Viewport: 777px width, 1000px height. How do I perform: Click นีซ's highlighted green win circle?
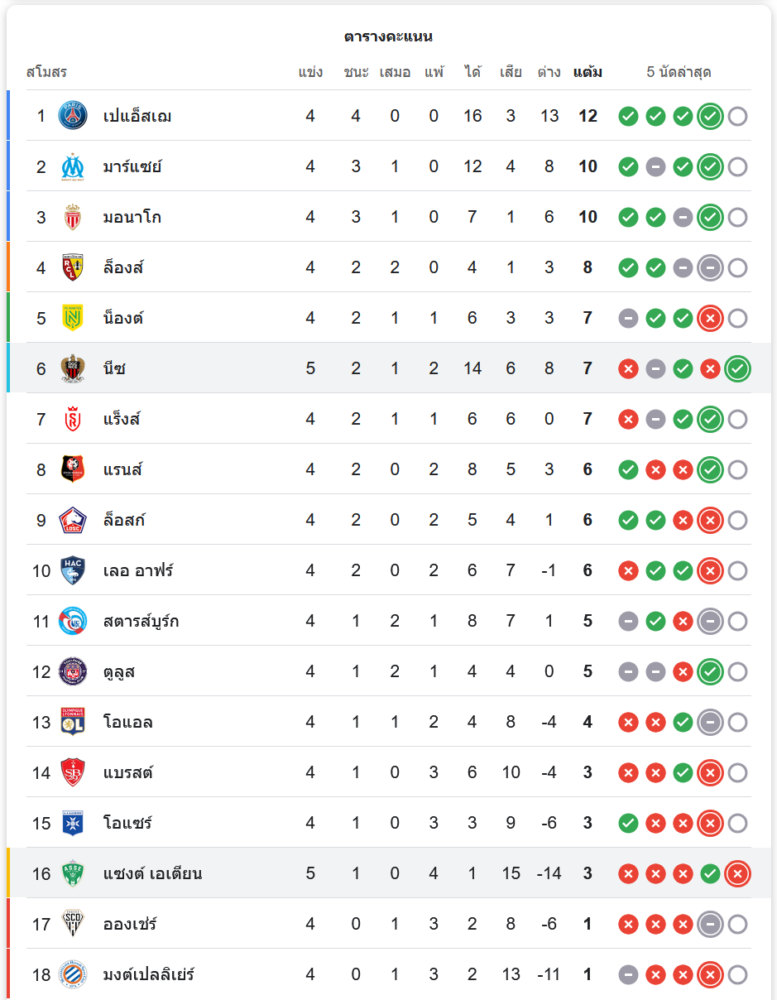(x=737, y=369)
